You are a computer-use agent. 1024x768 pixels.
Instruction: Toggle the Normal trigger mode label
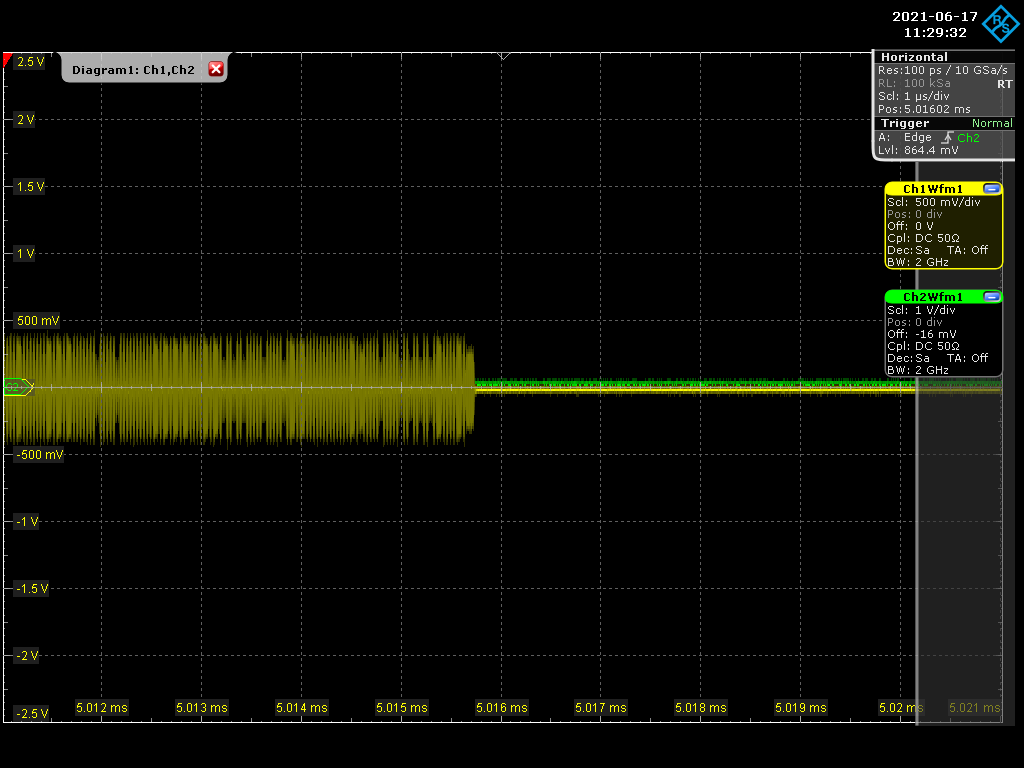pos(992,123)
